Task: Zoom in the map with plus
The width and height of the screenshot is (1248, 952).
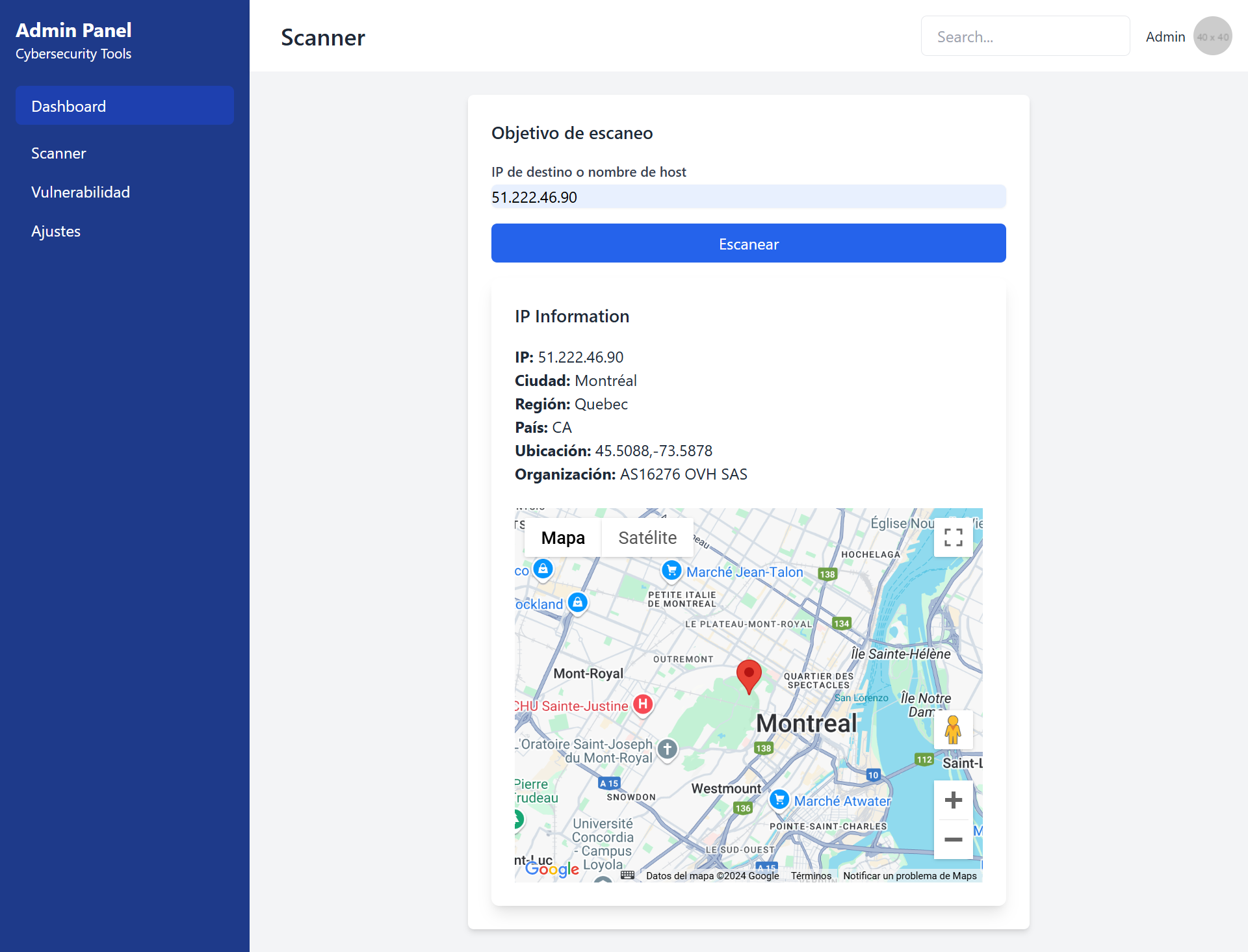Action: pyautogui.click(x=953, y=800)
